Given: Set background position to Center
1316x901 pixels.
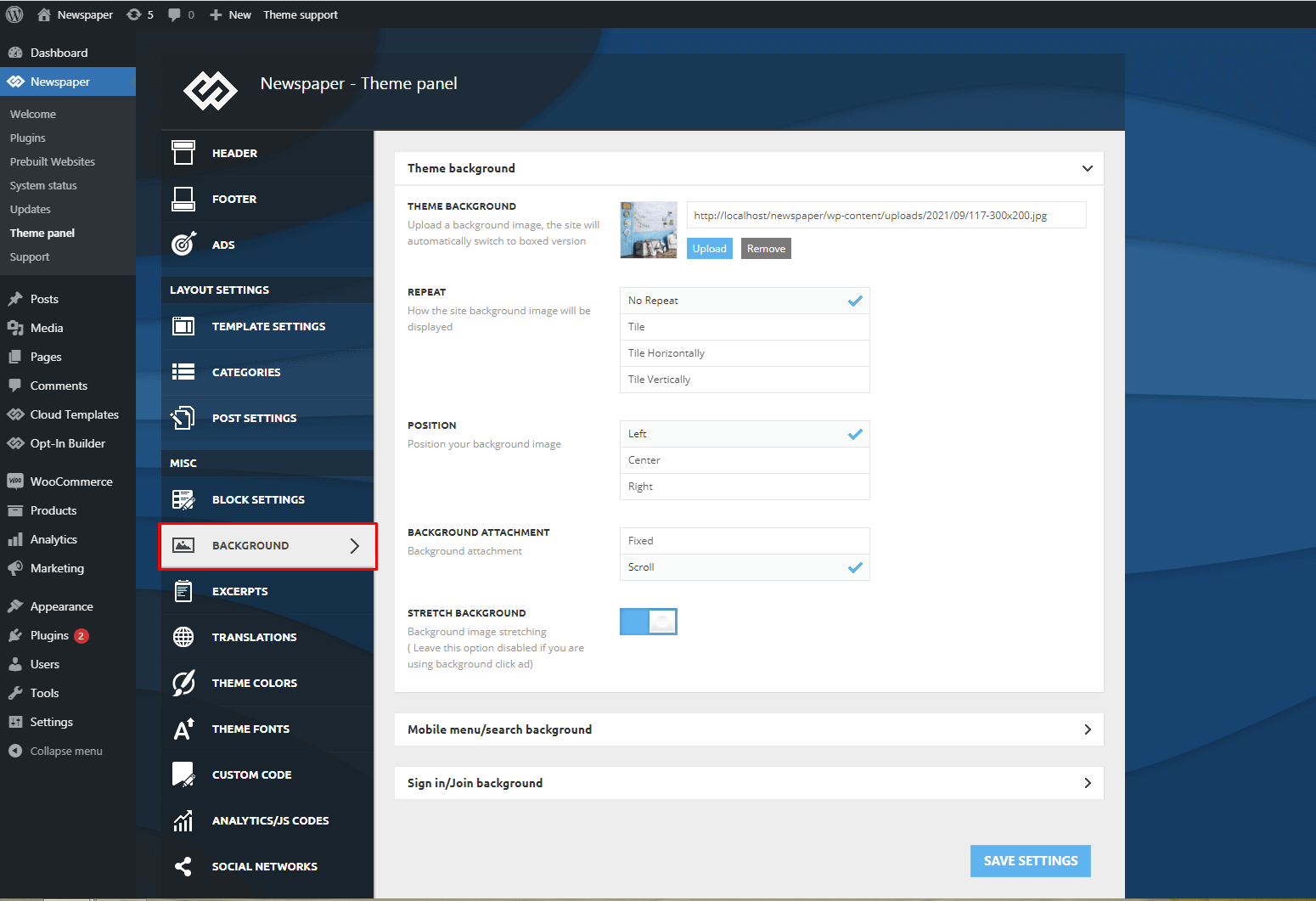Looking at the screenshot, I should [745, 460].
